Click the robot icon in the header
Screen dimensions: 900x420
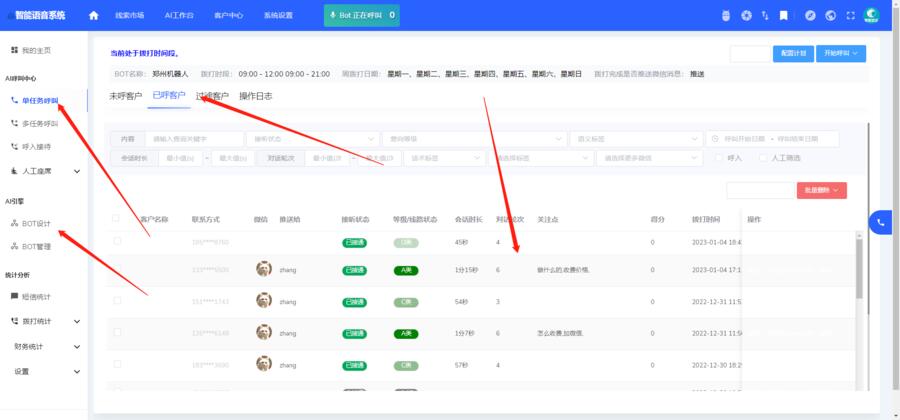click(725, 15)
